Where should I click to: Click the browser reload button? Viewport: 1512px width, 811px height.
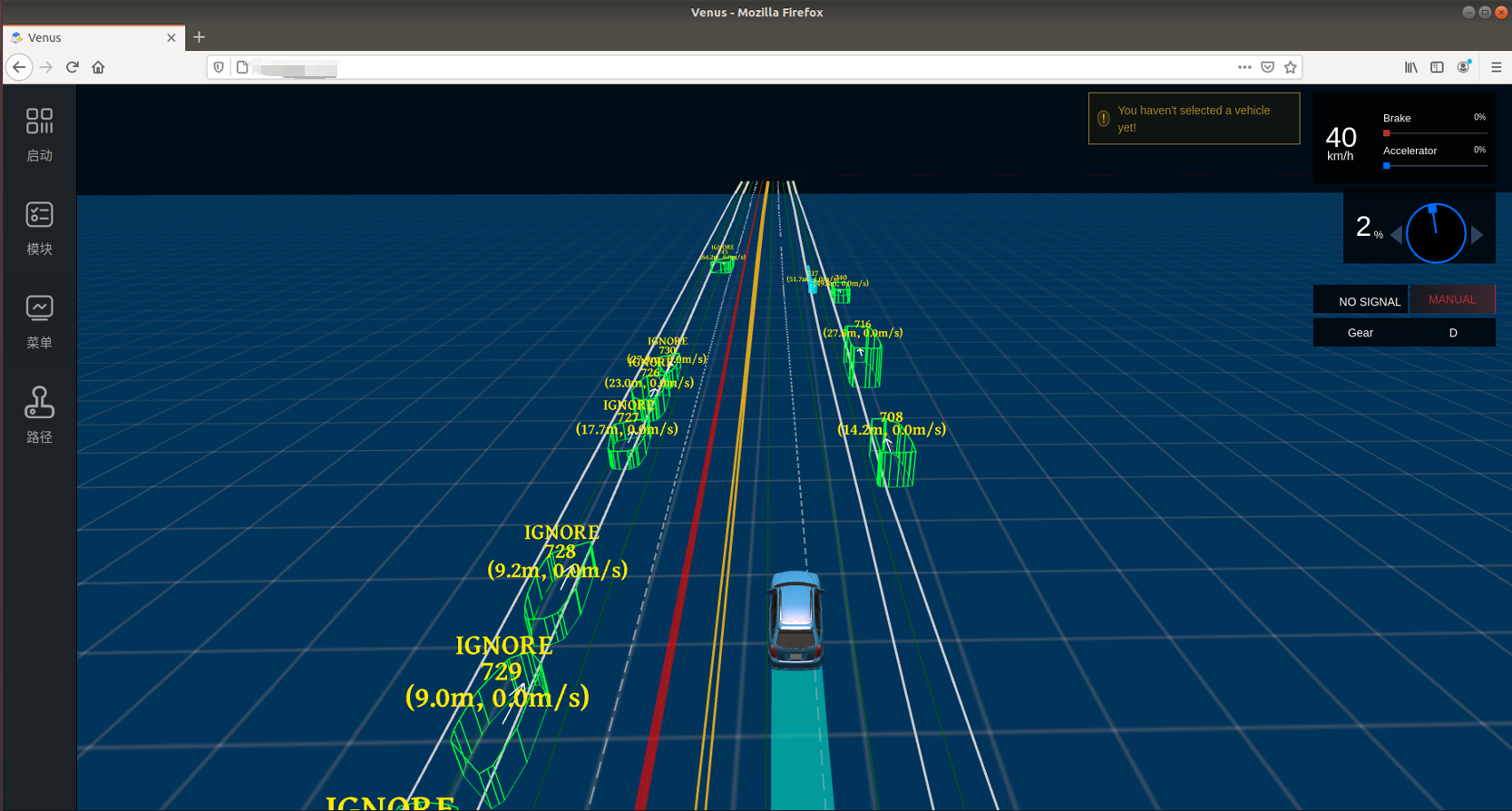point(73,67)
